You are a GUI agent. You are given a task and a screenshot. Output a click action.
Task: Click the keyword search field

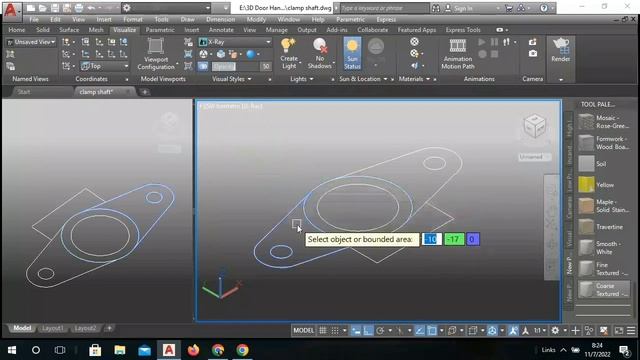click(x=384, y=8)
